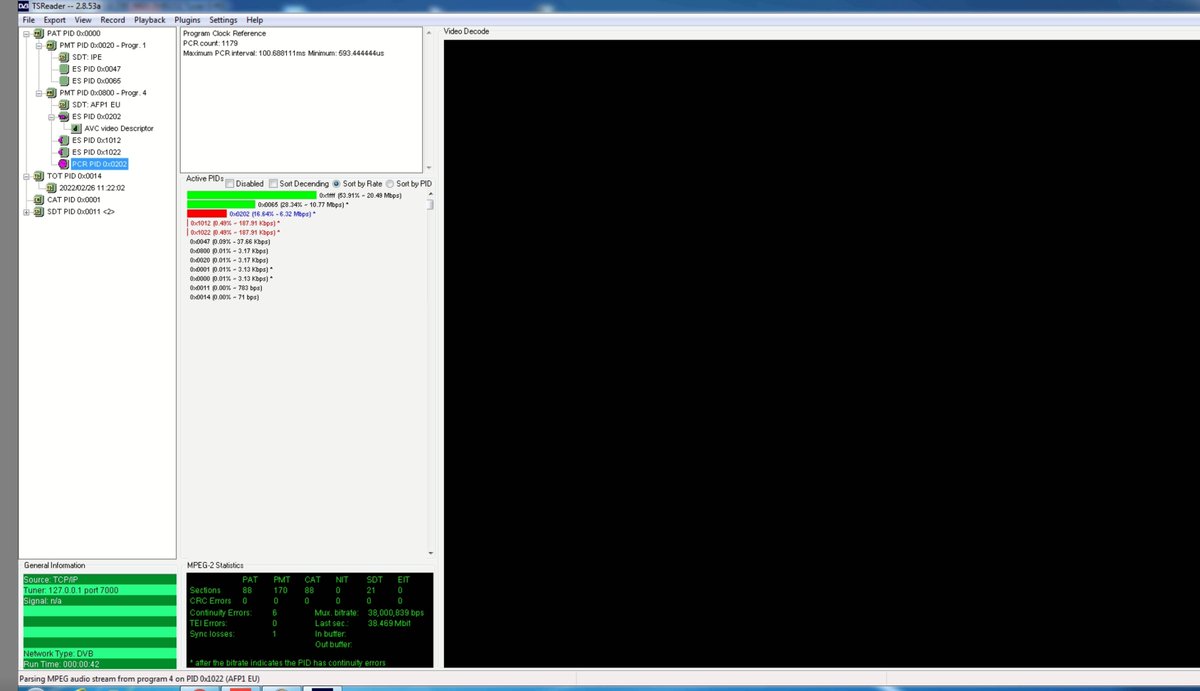Screen dimensions: 1200x691
Task: Select the 0x0047 (0.09% - 37.66 Kbps) row
Action: 229,241
